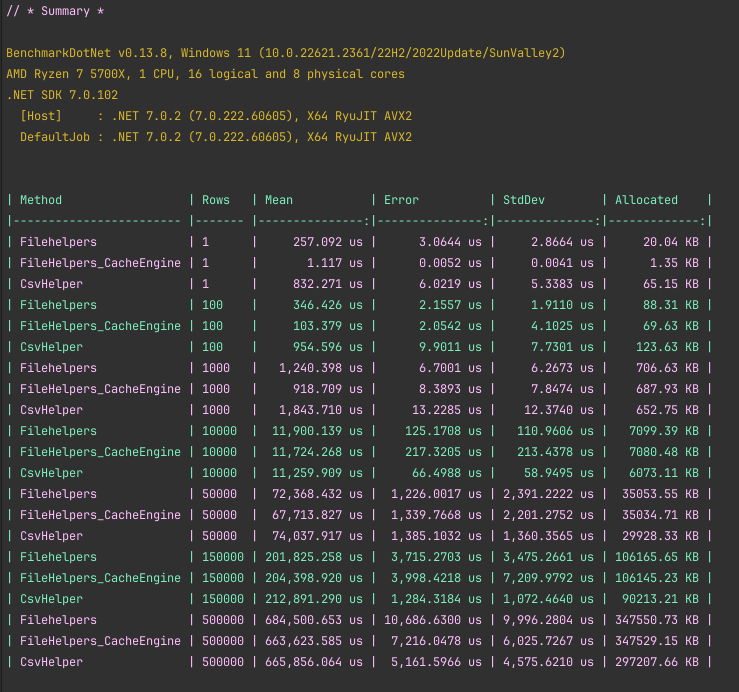Click error value 9.9011 us
The width and height of the screenshot is (739, 692).
coord(451,347)
